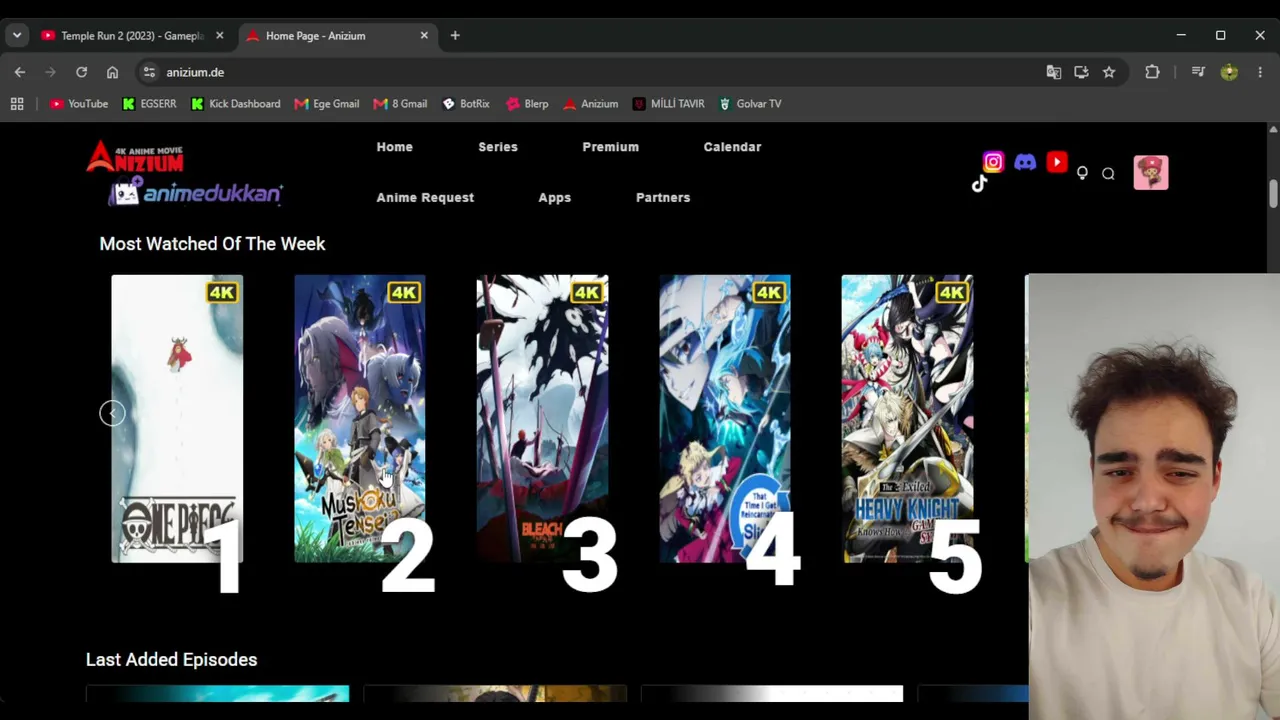Open the Anizium YouTube channel icon

pyautogui.click(x=1057, y=162)
